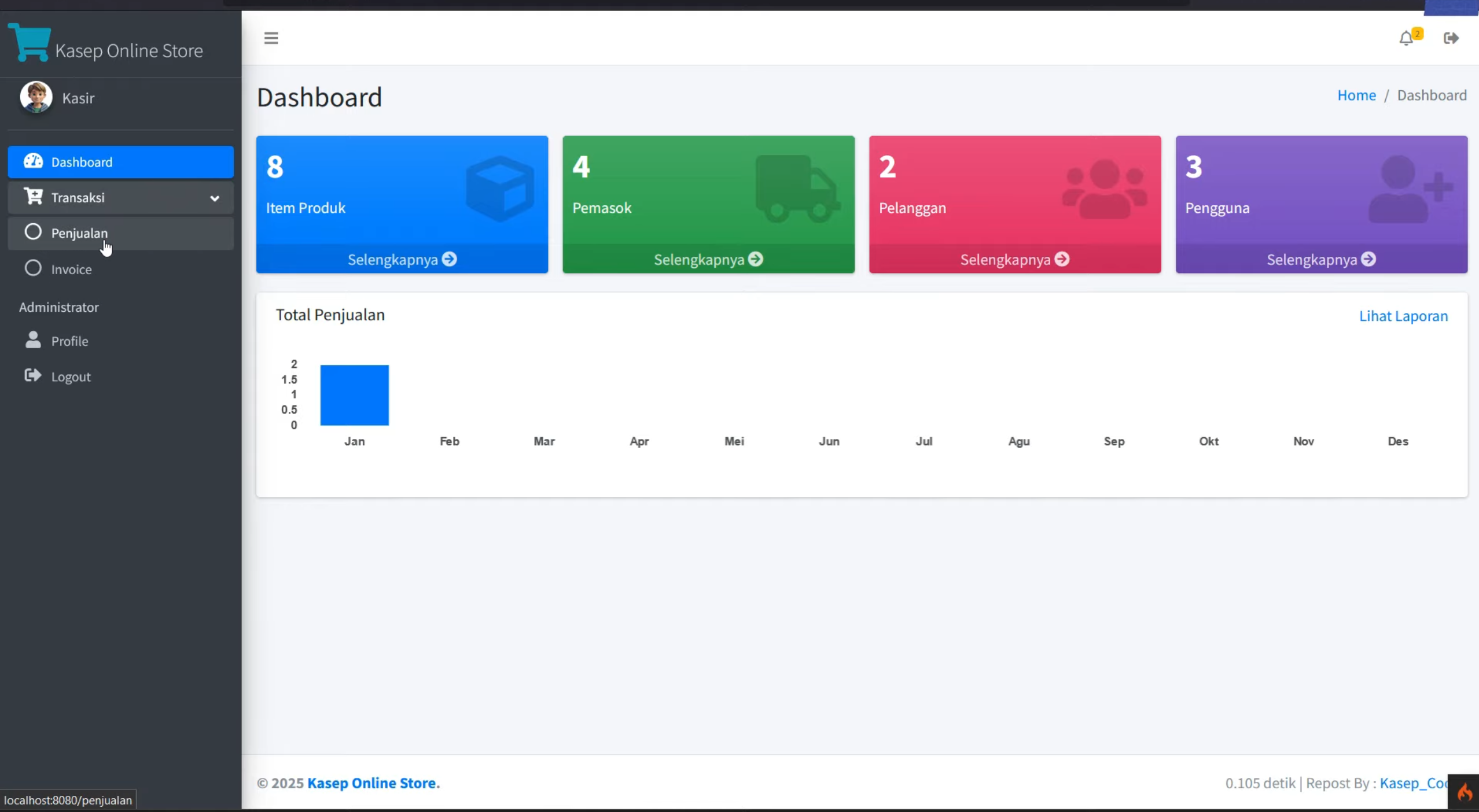Expand the Transaksi chevron arrow
Image resolution: width=1479 pixels, height=812 pixels.
215,198
